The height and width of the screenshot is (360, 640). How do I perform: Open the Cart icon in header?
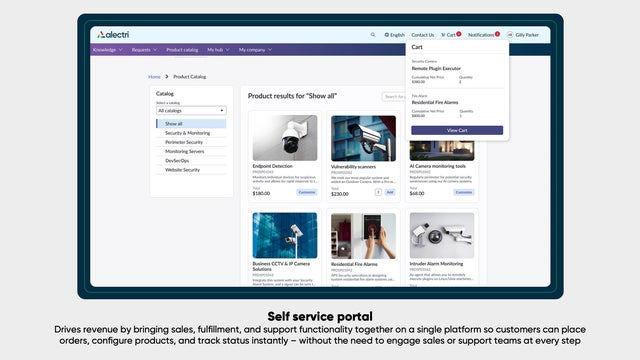click(x=450, y=35)
